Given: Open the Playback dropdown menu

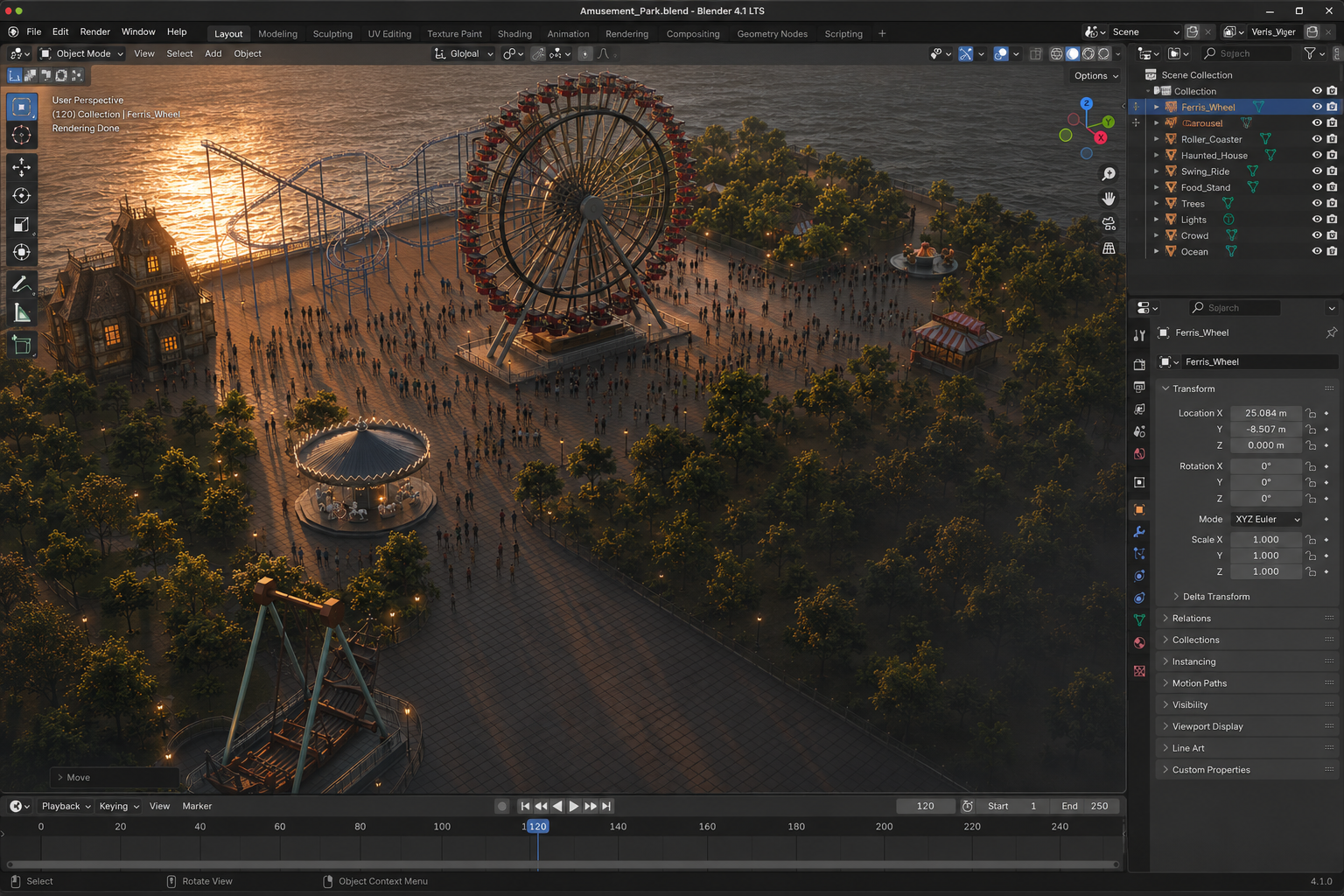Looking at the screenshot, I should (x=66, y=806).
